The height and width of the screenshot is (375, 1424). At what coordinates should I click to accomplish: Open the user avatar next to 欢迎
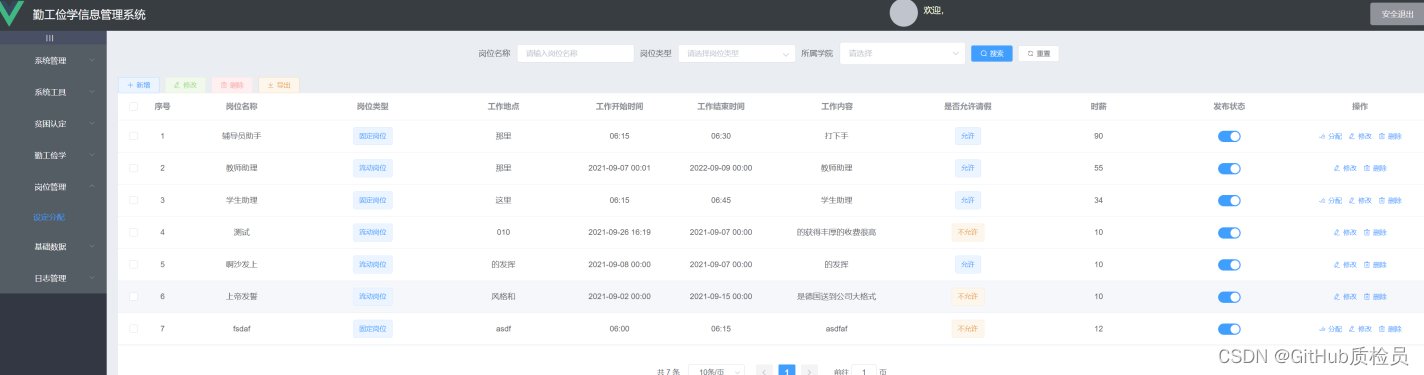[x=904, y=12]
